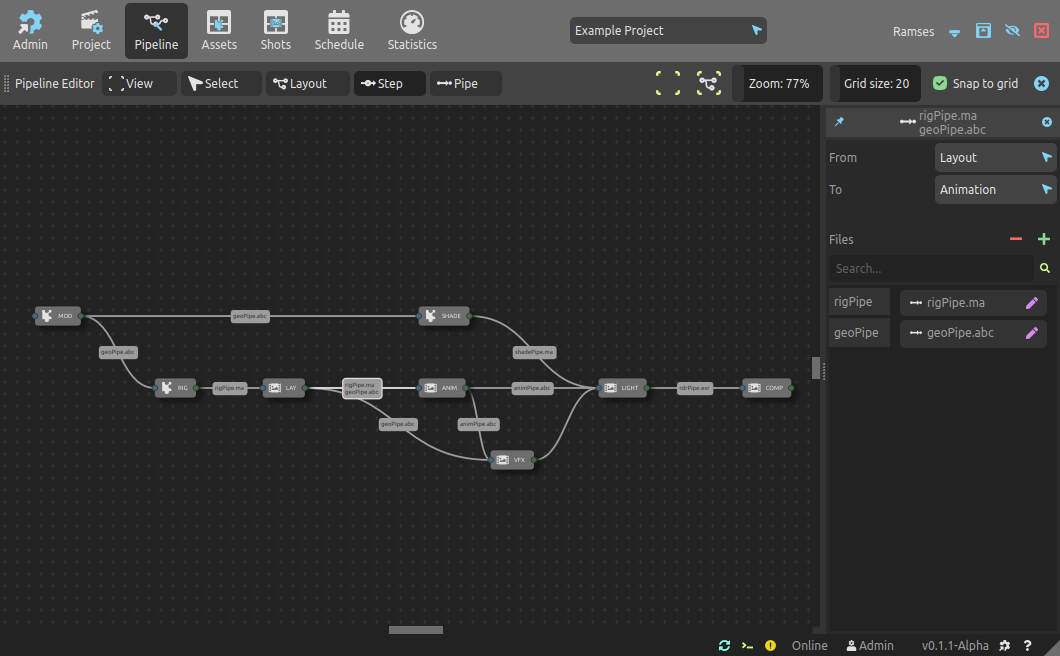Pin the pipe properties panel

839,122
